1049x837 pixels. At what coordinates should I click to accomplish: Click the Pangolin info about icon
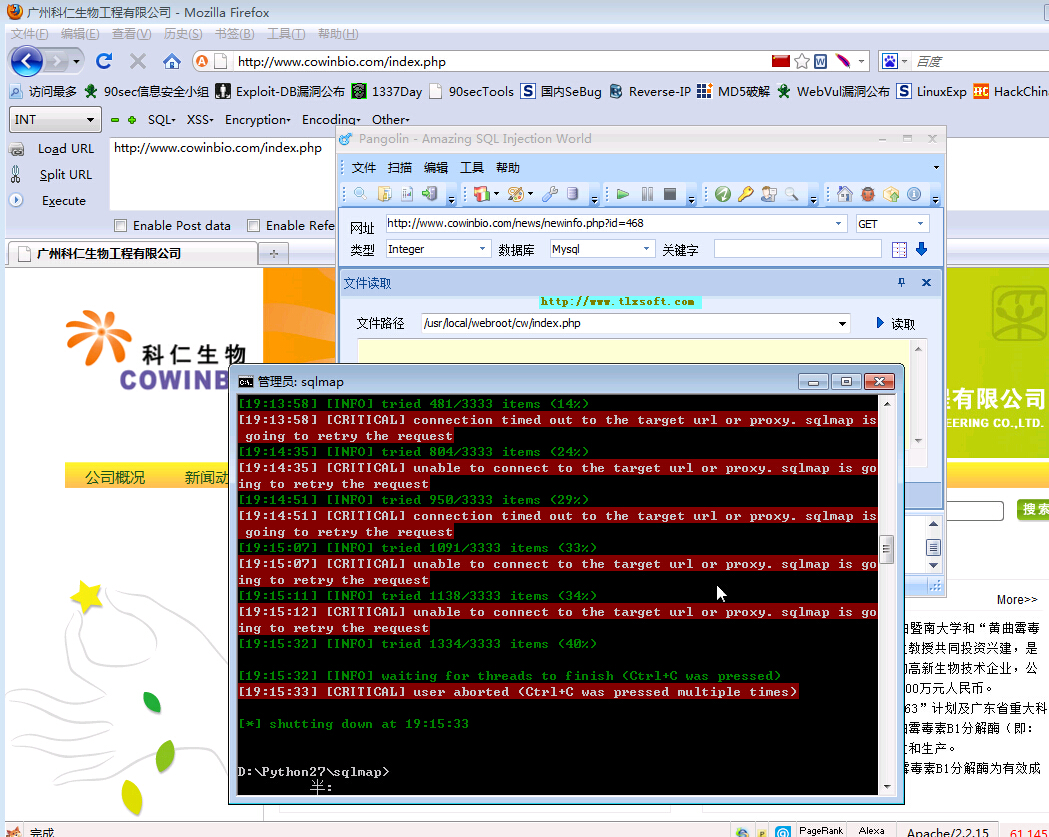[x=914, y=194]
